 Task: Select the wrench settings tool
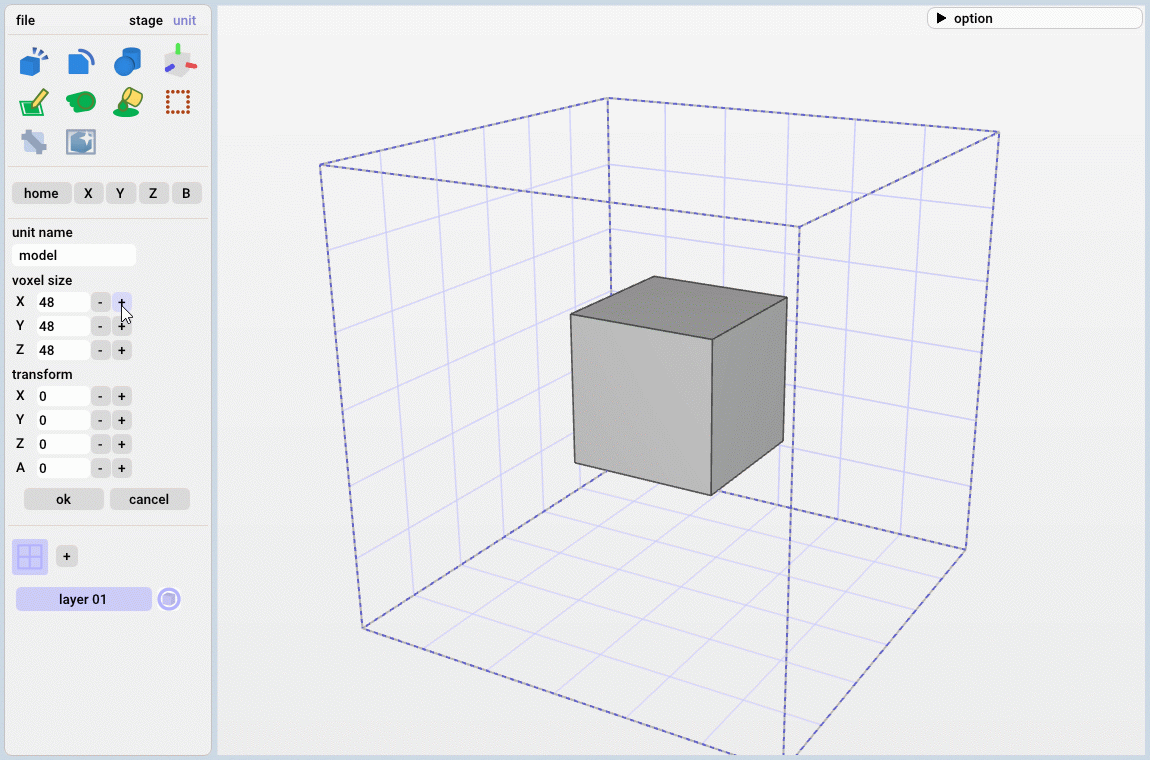click(34, 142)
